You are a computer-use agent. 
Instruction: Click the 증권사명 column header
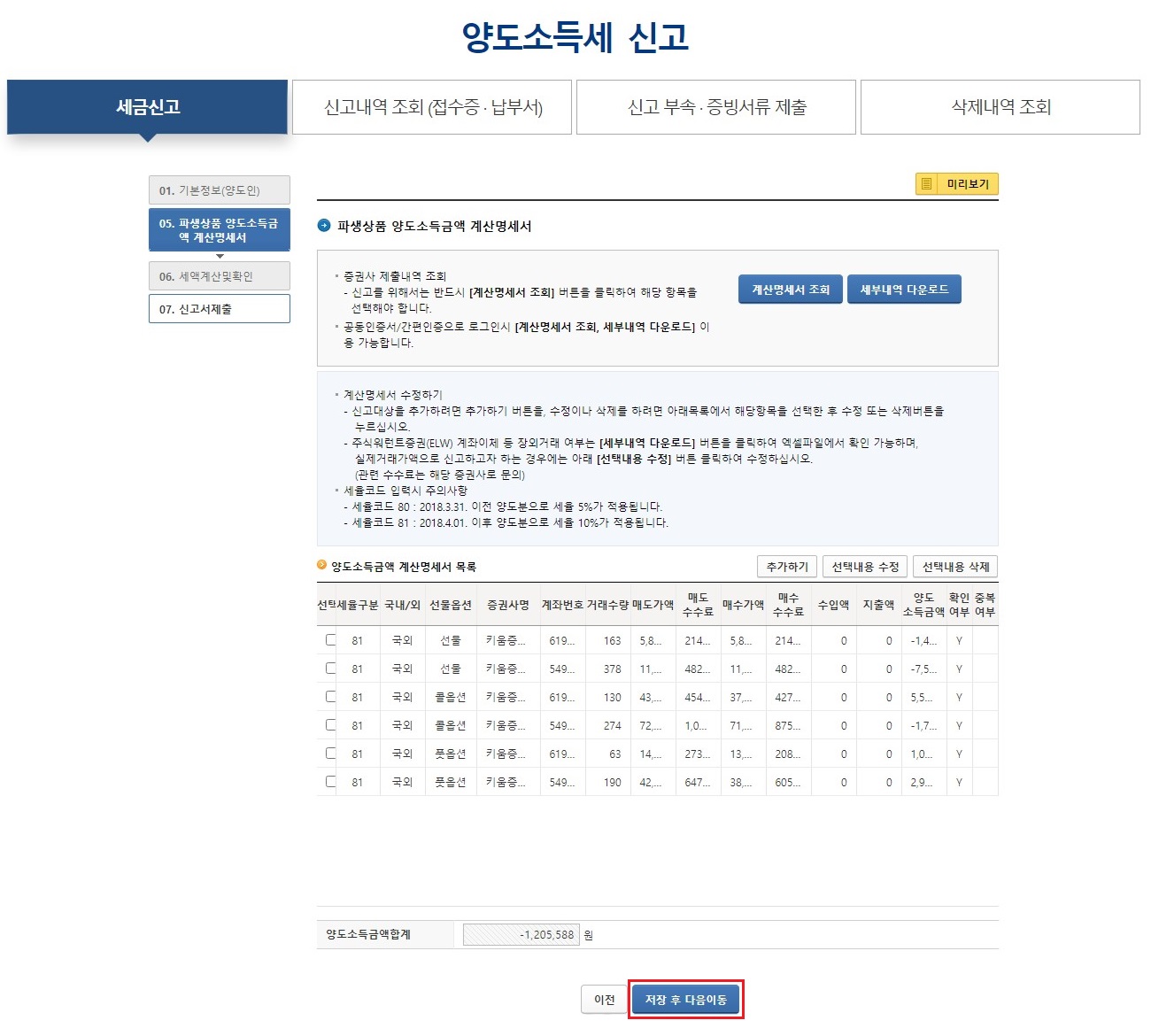[508, 605]
